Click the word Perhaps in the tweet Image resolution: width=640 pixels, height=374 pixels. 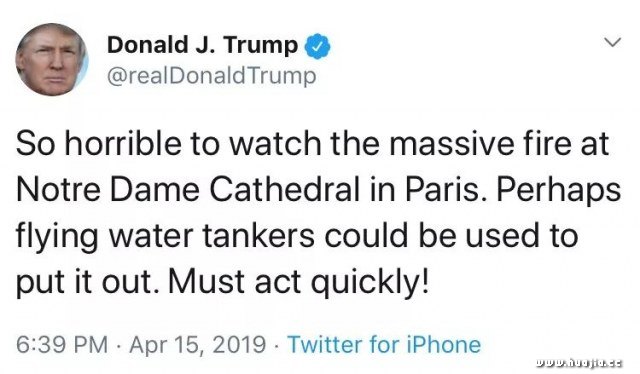(559, 191)
